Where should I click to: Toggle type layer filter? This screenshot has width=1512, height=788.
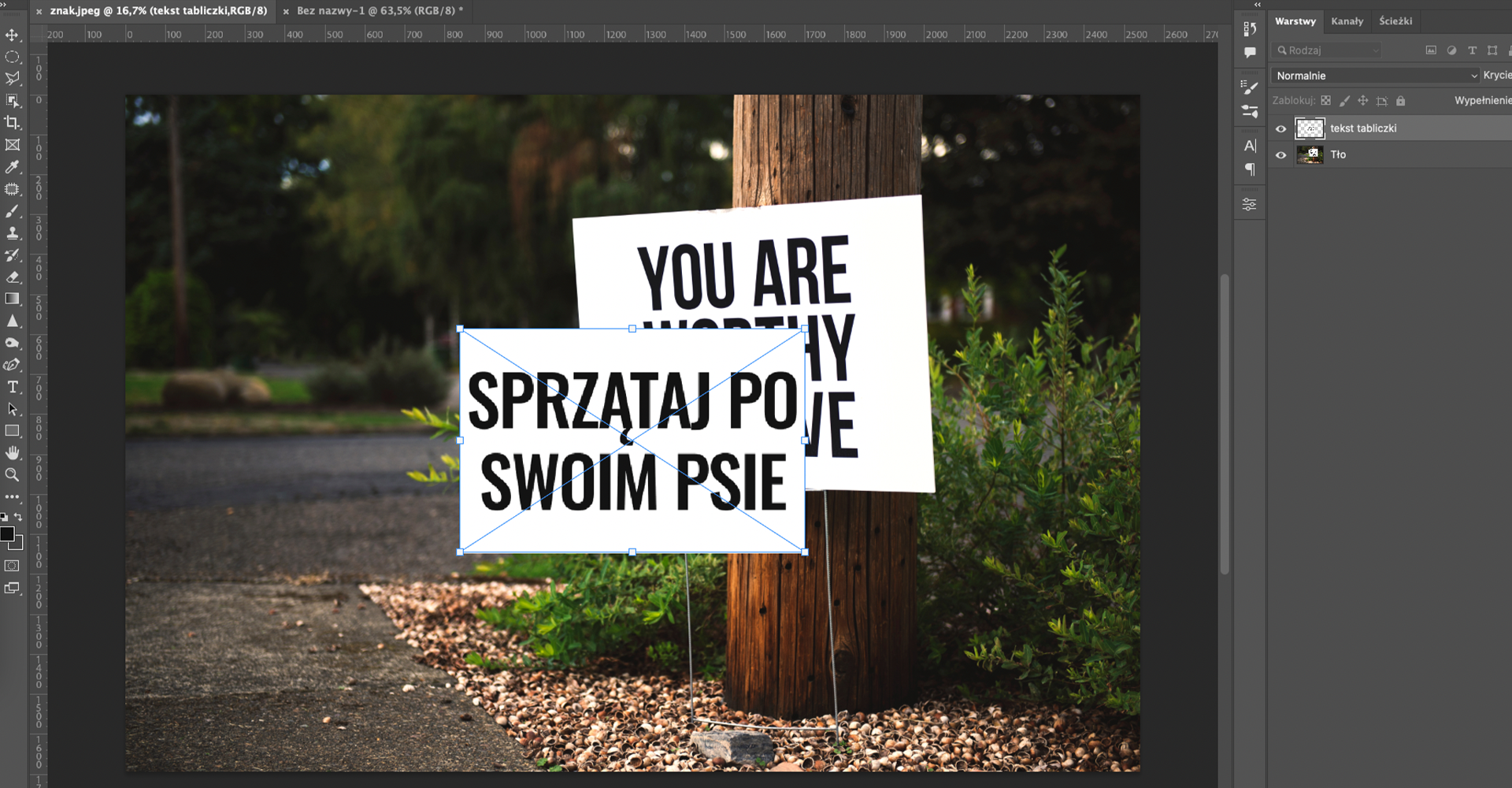(1472, 50)
